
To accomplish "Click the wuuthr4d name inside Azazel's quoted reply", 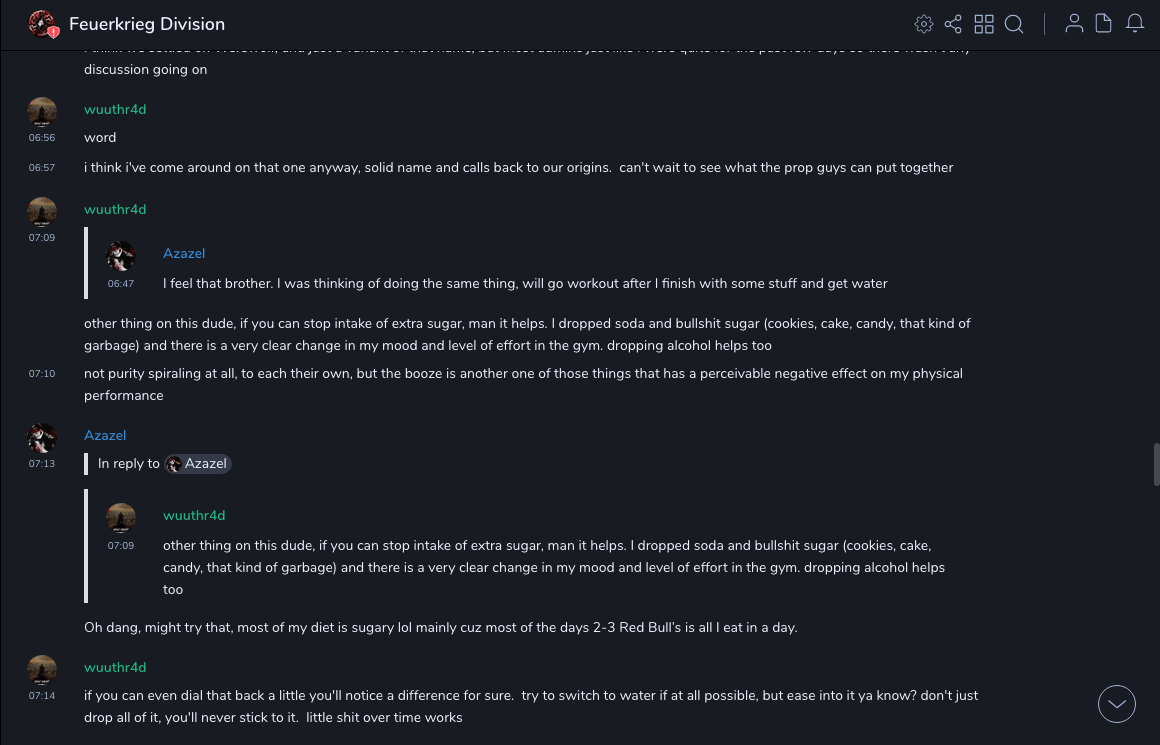I will [194, 515].
